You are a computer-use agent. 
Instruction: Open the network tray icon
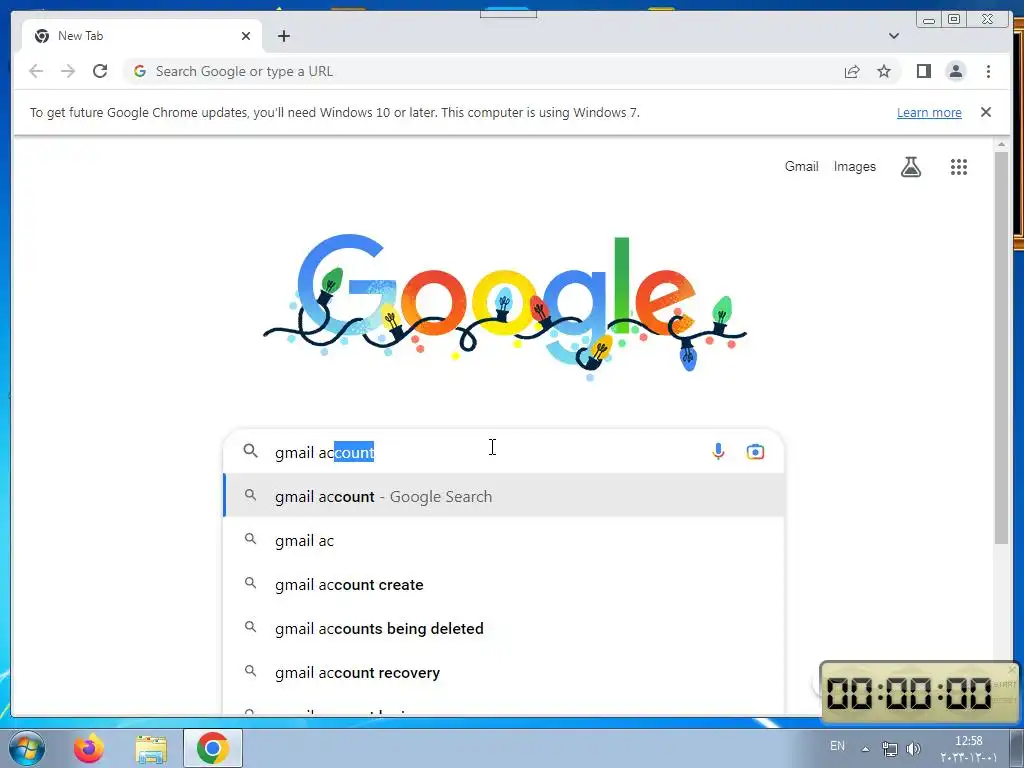[x=889, y=749]
